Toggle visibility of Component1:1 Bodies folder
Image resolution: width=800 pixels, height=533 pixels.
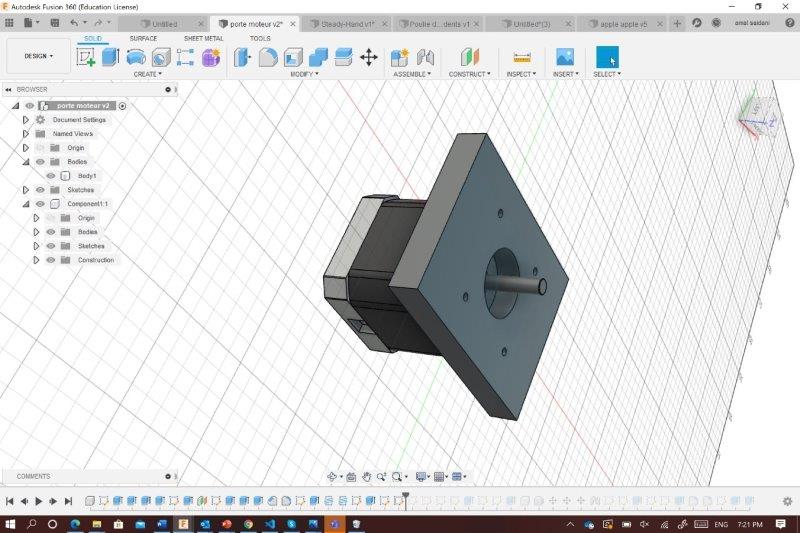point(51,232)
